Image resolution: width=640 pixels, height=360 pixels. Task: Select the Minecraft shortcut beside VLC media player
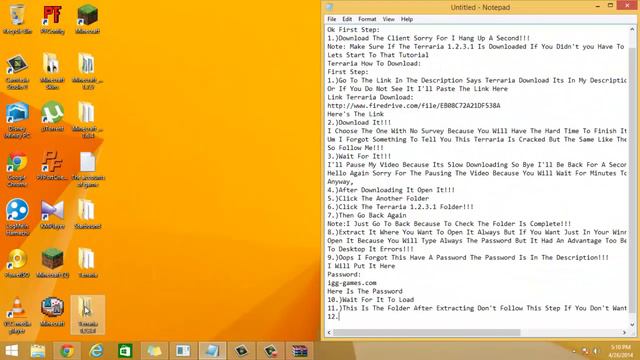pos(52,312)
